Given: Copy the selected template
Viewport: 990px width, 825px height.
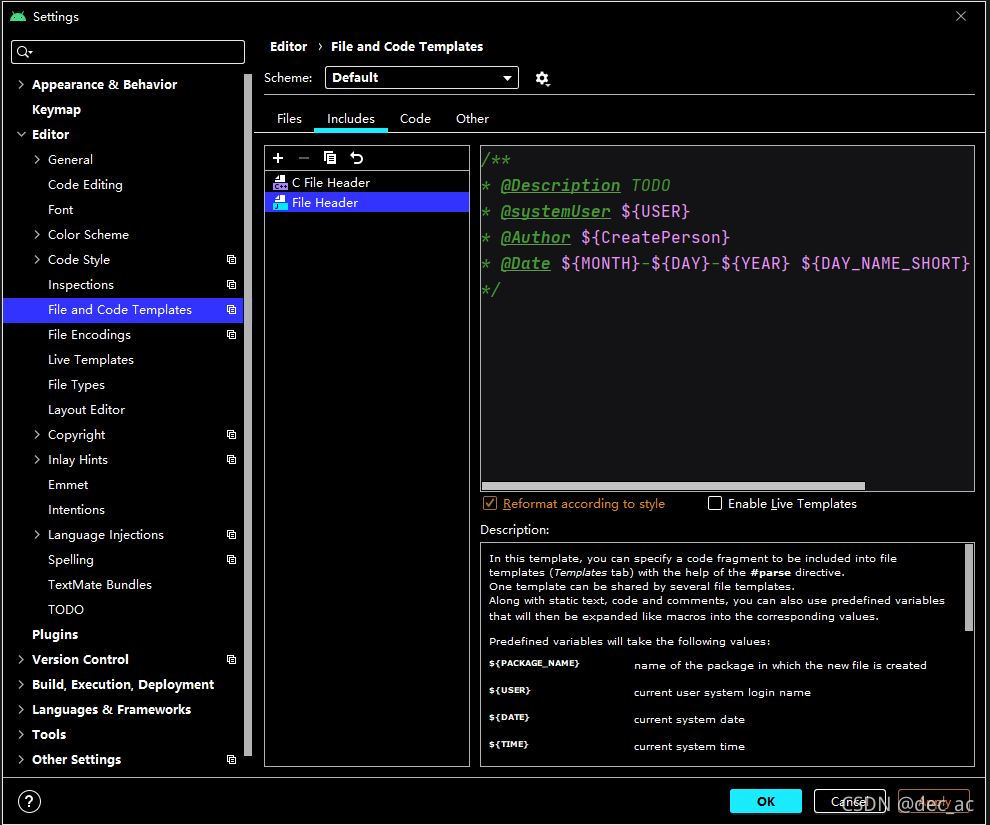Looking at the screenshot, I should click(x=330, y=158).
